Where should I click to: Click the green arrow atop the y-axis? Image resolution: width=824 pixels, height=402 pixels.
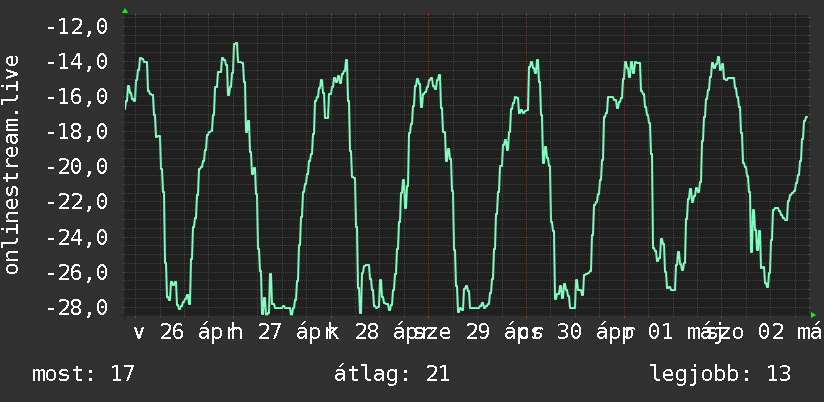point(125,11)
